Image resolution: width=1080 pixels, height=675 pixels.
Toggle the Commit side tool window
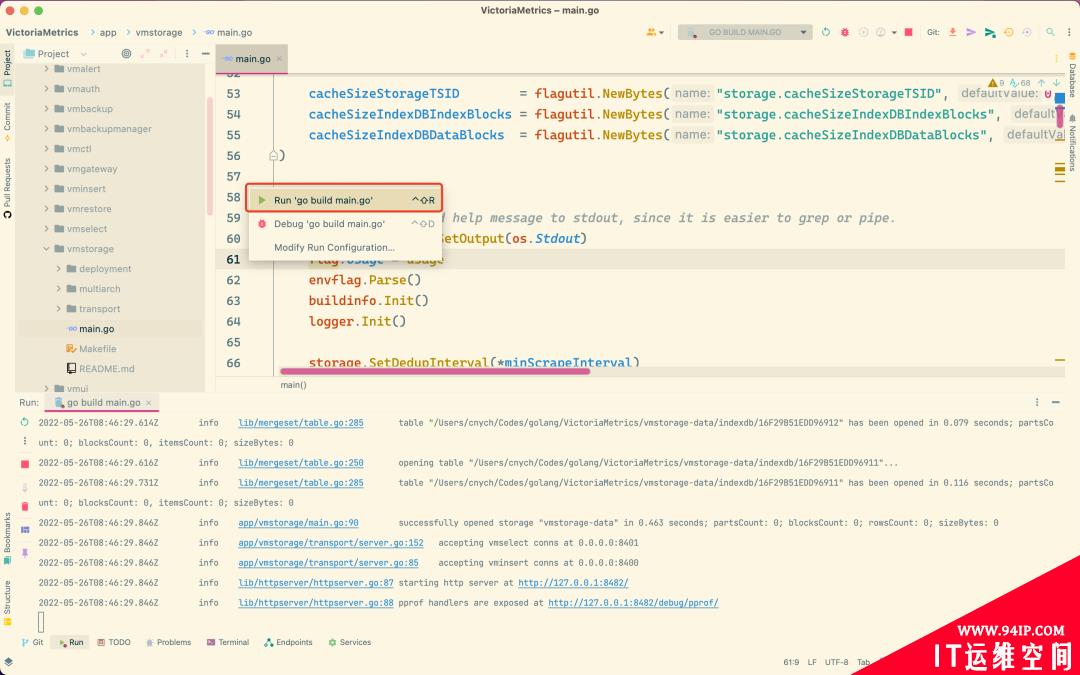pos(7,121)
